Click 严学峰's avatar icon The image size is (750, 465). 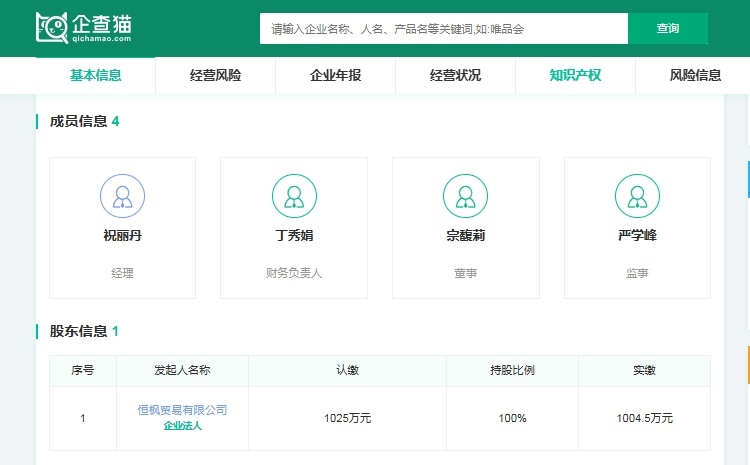tap(637, 196)
